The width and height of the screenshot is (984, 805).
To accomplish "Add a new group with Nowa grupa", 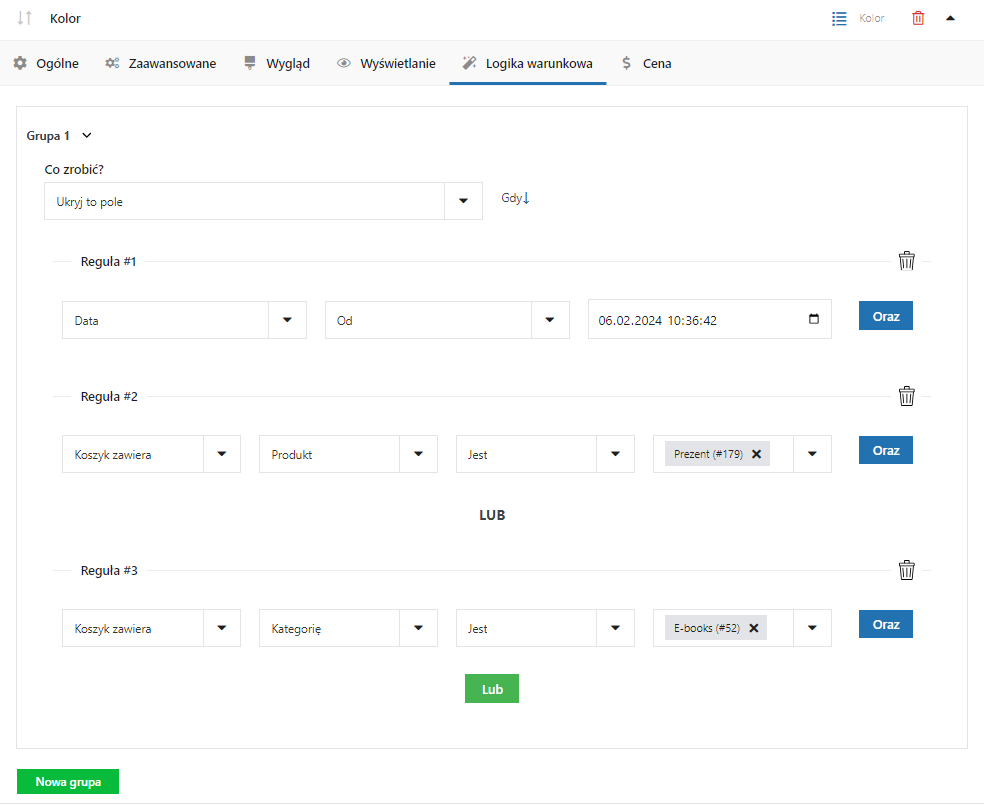I will tap(68, 782).
